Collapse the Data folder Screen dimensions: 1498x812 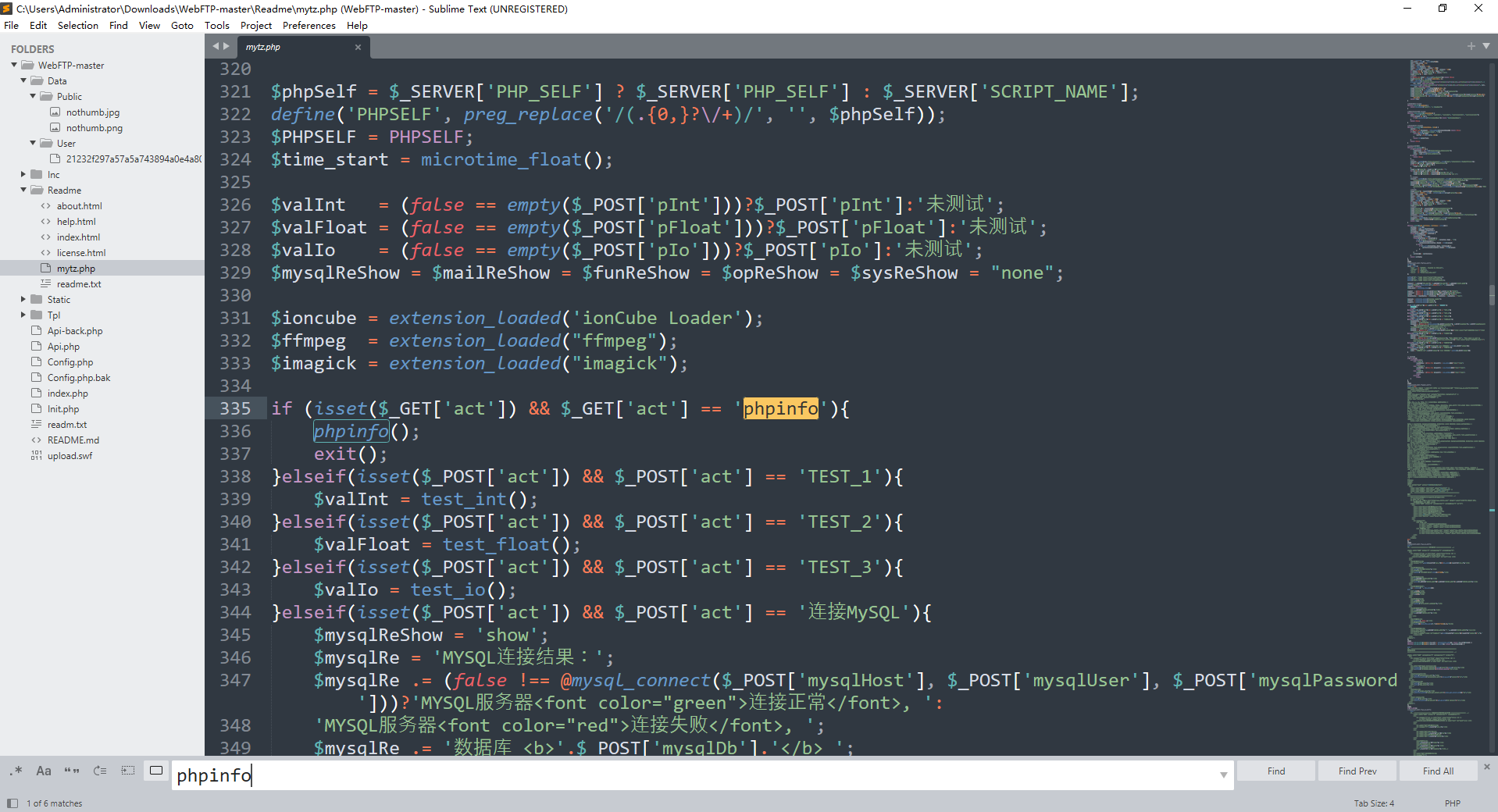point(23,80)
